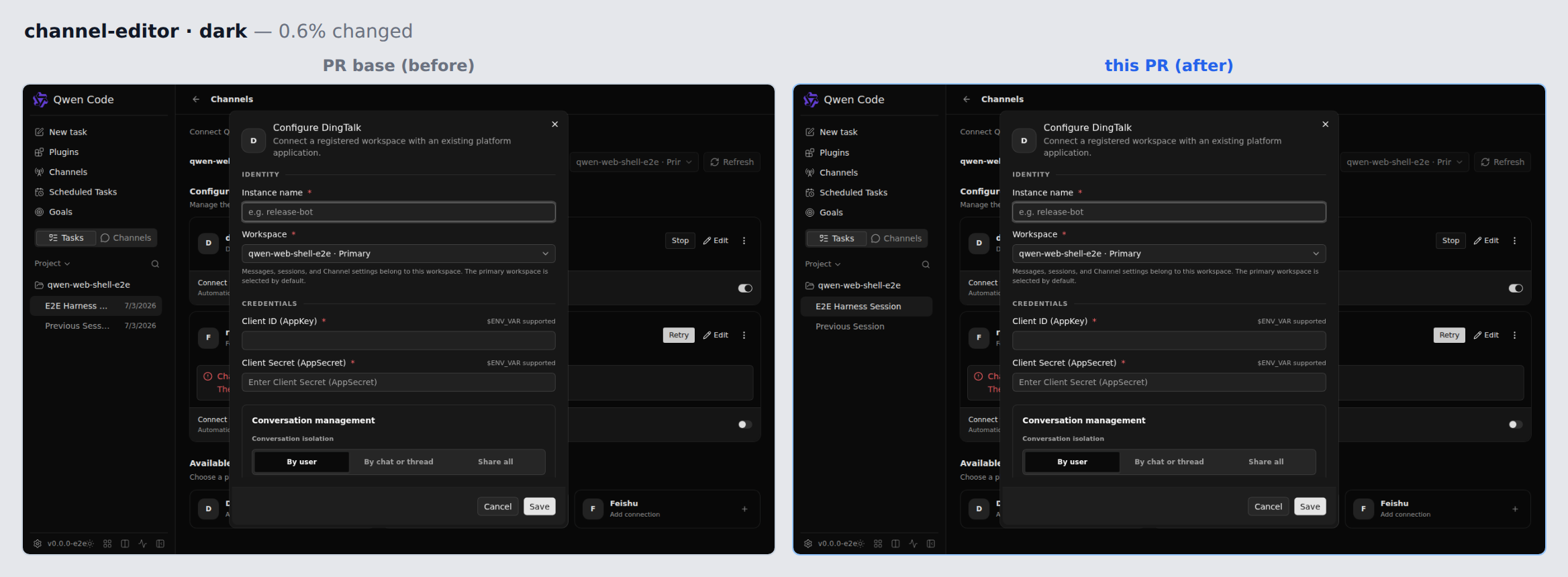Open the Workspace dropdown in after panel dialog
1568x577 pixels.
tap(1169, 254)
